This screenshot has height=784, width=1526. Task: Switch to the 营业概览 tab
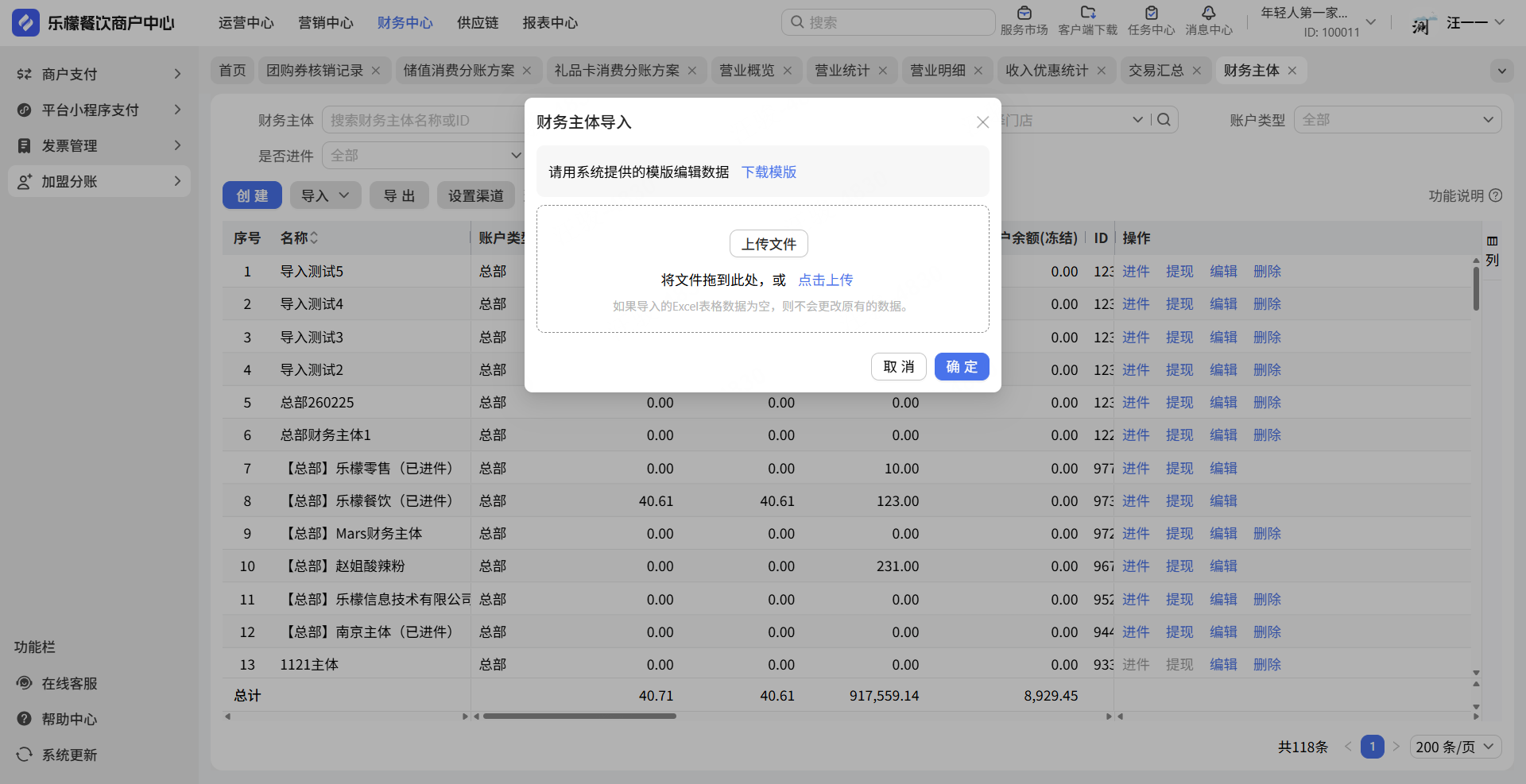[x=746, y=71]
